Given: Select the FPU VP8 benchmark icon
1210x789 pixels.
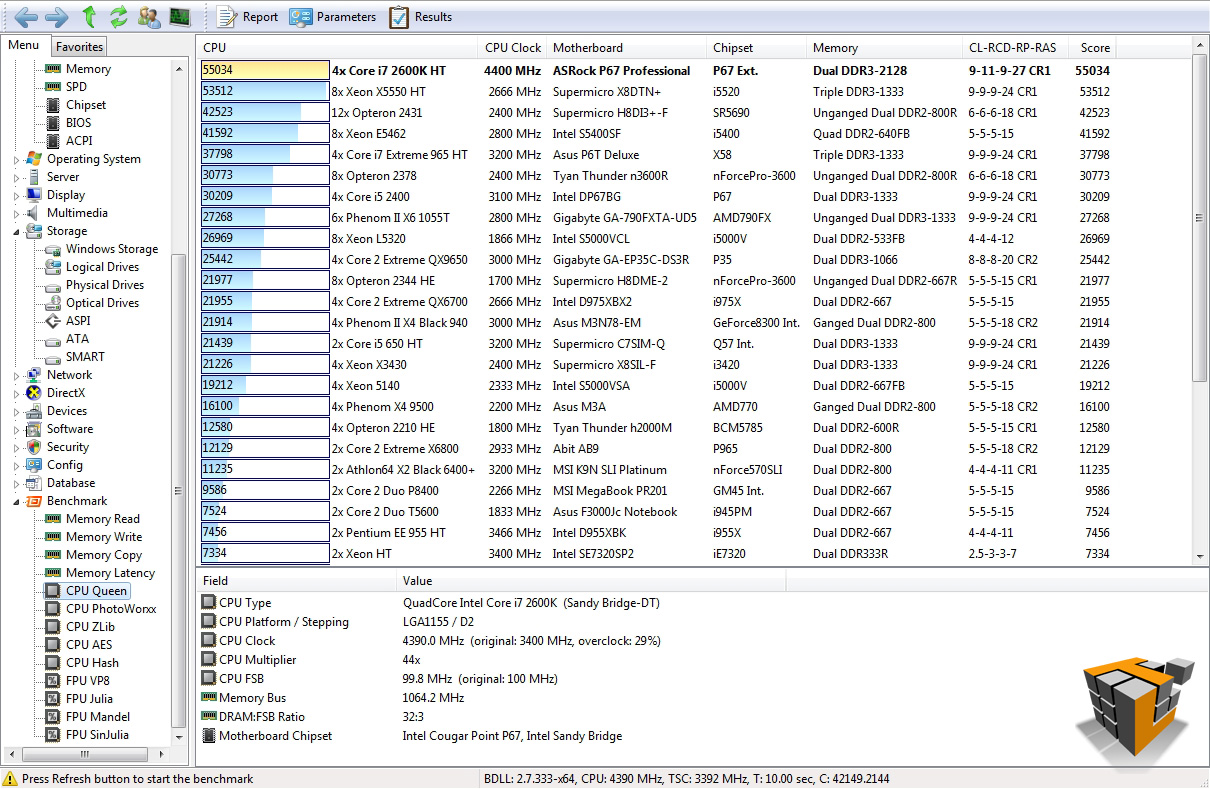Looking at the screenshot, I should tap(53, 681).
